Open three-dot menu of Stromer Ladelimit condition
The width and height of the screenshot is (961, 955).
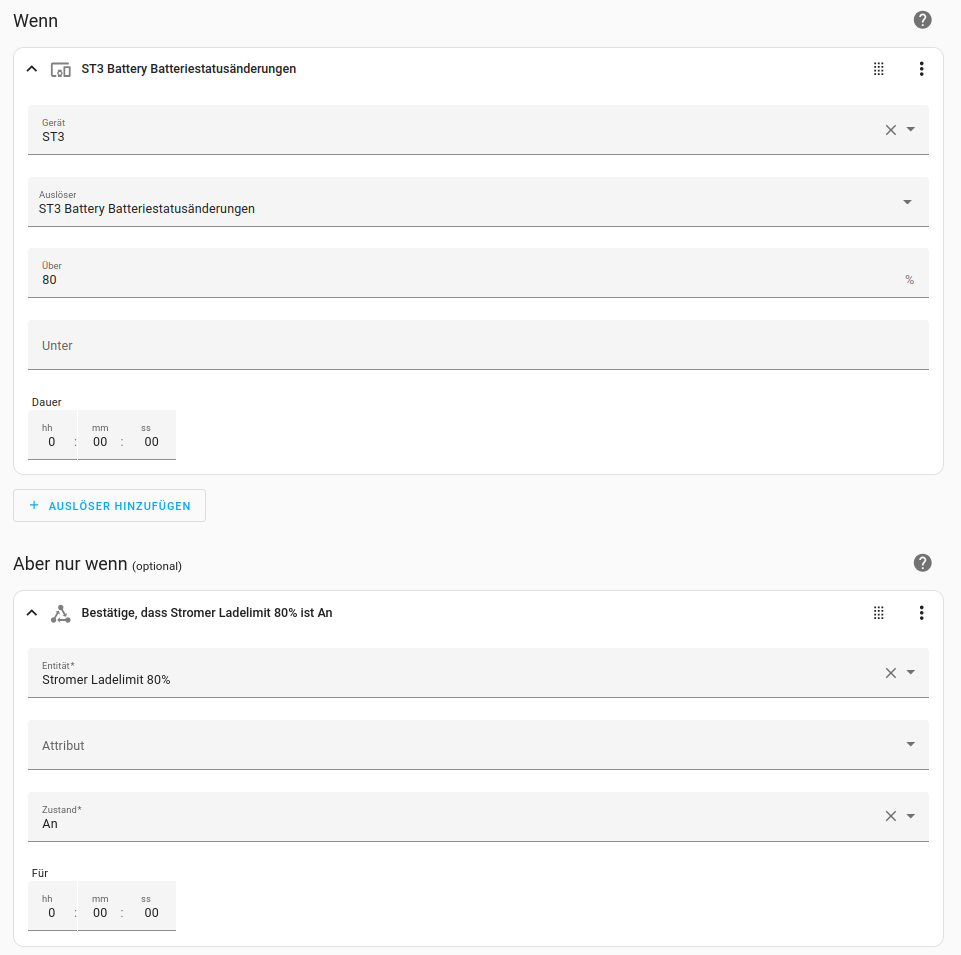point(921,613)
